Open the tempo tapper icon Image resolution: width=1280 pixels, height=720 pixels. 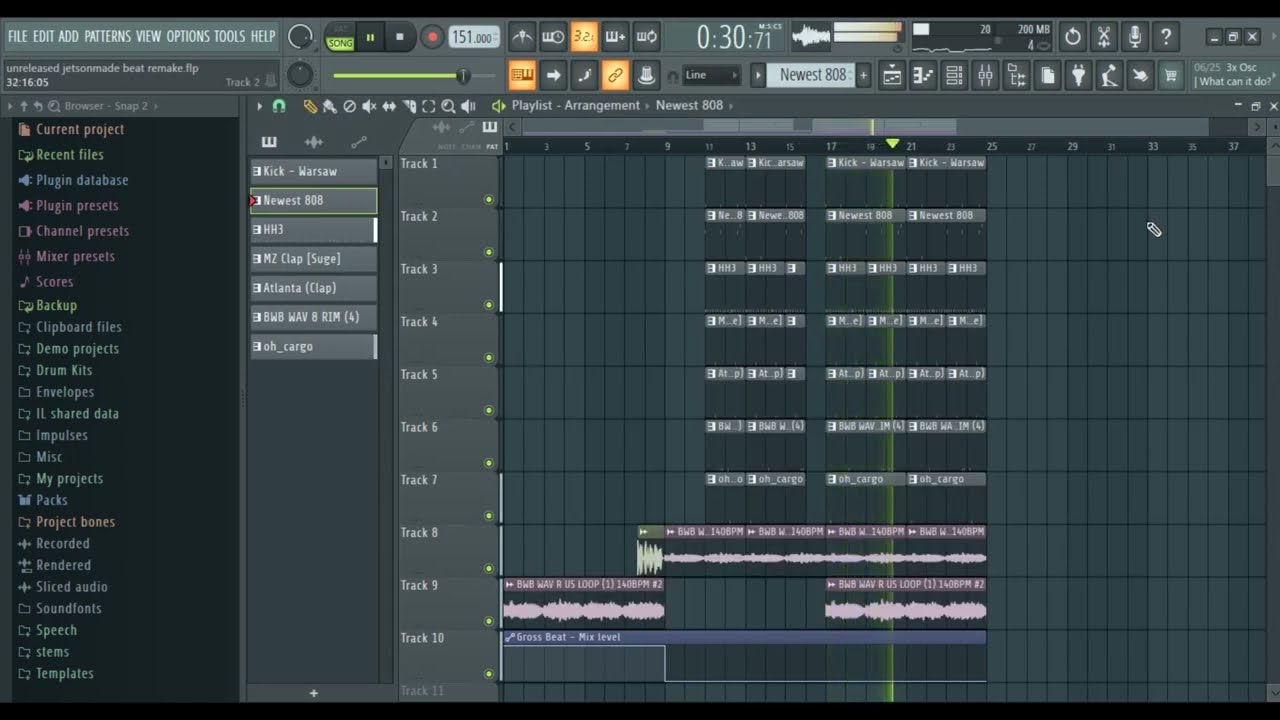click(1109, 75)
